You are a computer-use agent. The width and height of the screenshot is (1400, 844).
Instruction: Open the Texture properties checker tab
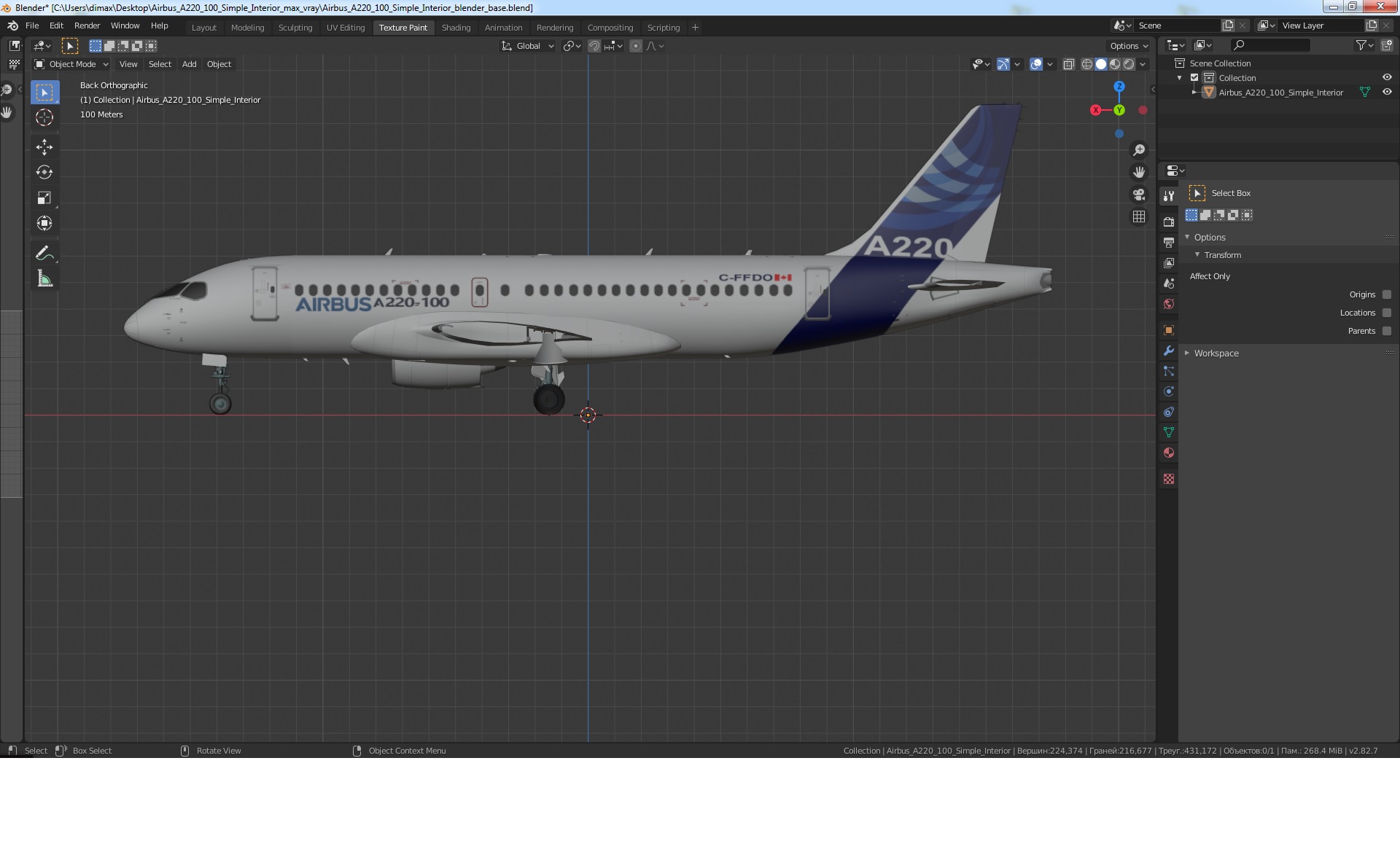[1169, 479]
